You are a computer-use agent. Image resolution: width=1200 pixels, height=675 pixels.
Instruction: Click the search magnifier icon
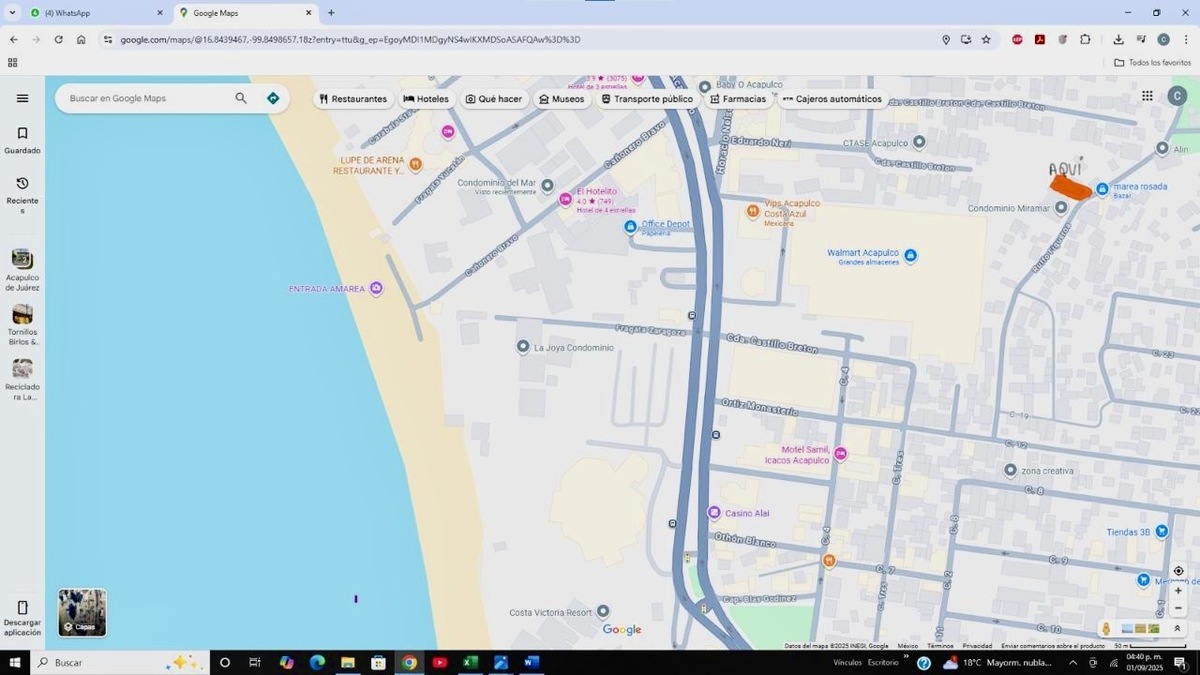241,98
